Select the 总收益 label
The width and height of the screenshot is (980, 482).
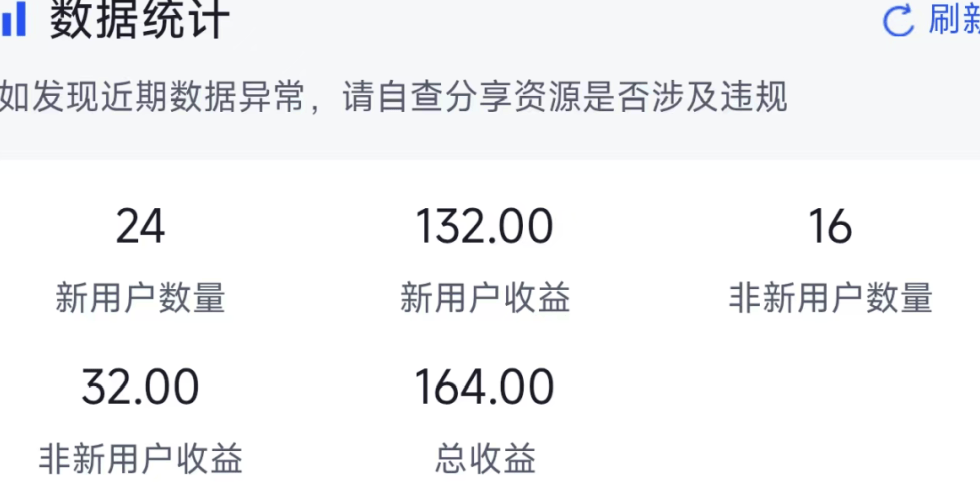(485, 458)
